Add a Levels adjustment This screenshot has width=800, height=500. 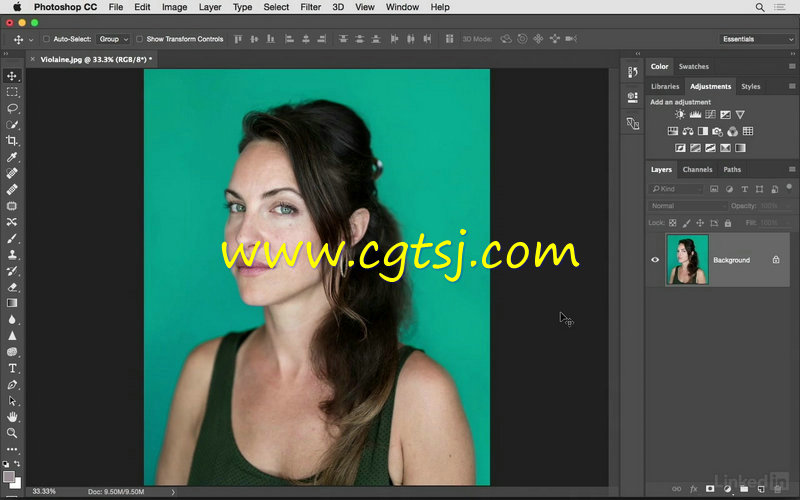[695, 114]
